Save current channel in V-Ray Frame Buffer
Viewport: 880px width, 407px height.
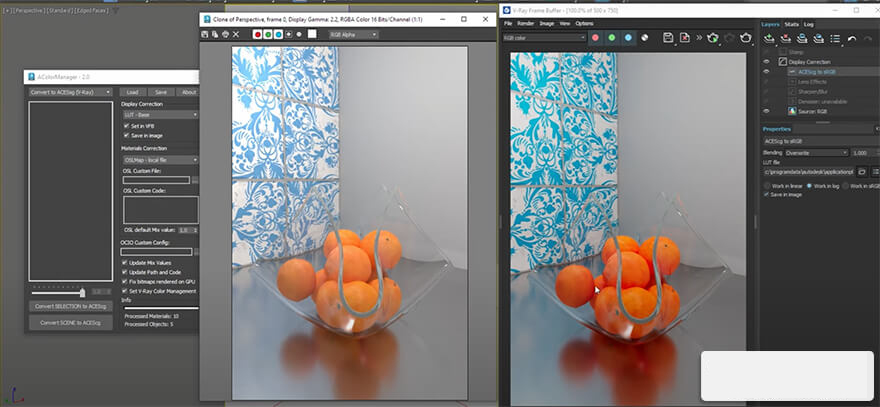[668, 38]
